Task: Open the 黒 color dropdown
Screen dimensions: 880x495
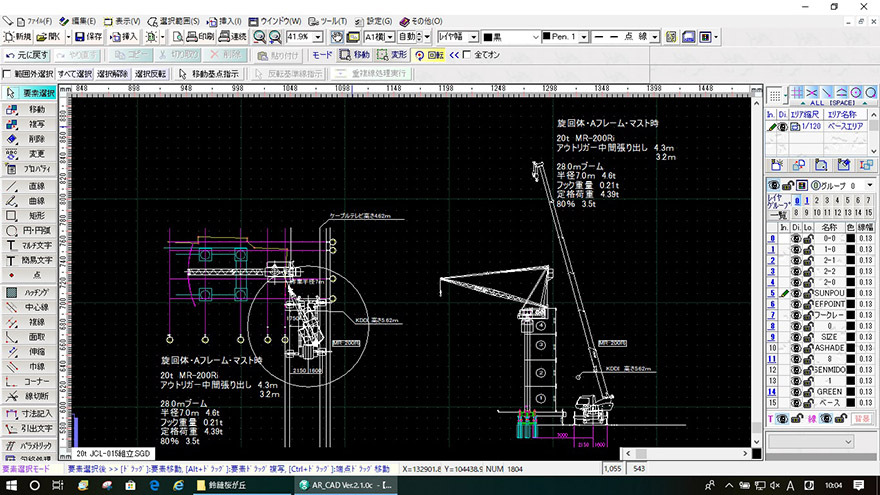Action: 535,37
